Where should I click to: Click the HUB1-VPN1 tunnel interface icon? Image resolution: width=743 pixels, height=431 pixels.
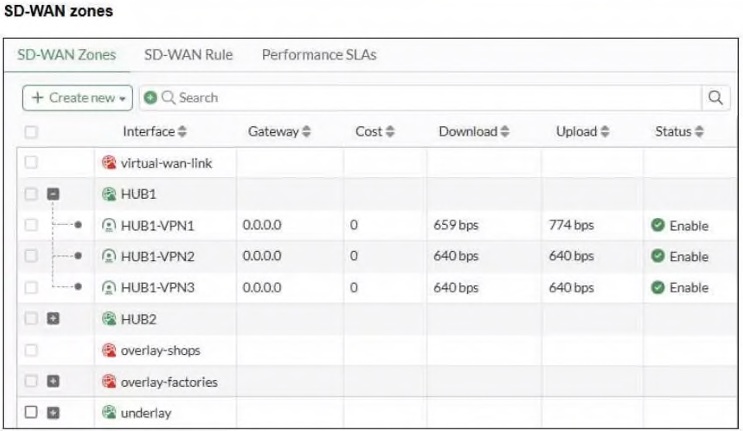(110, 226)
